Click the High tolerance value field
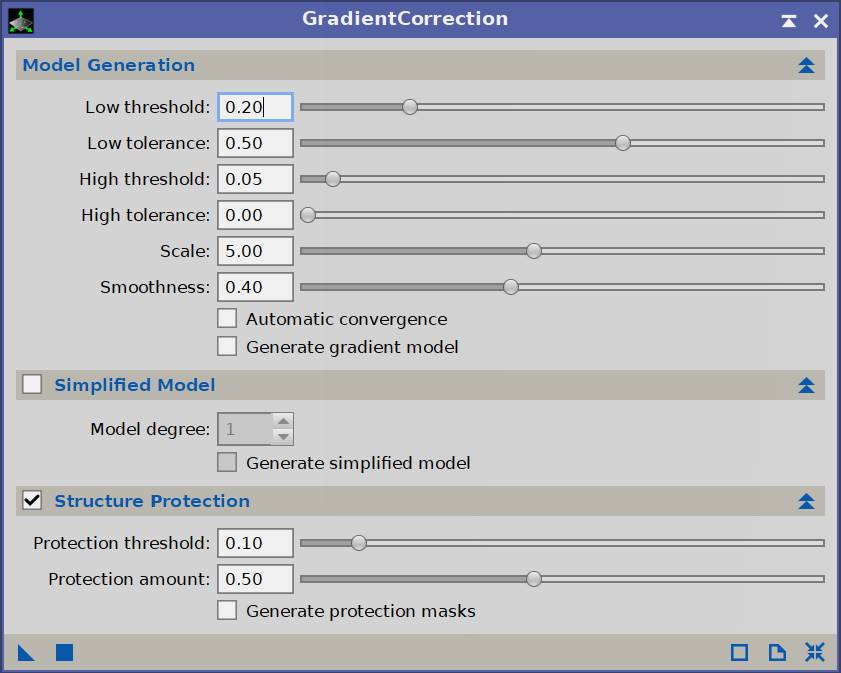 pyautogui.click(x=255, y=215)
